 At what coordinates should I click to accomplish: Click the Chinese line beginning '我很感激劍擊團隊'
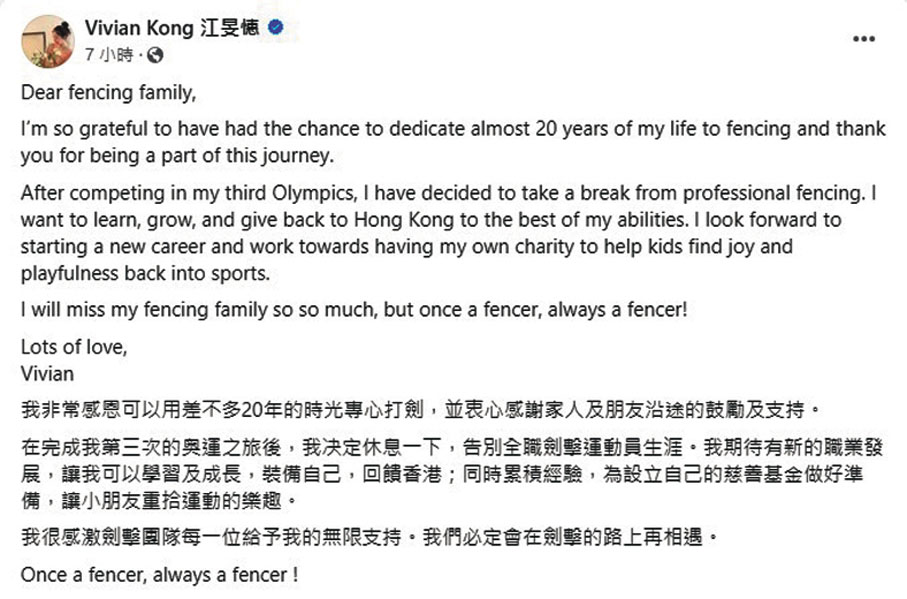371,538
